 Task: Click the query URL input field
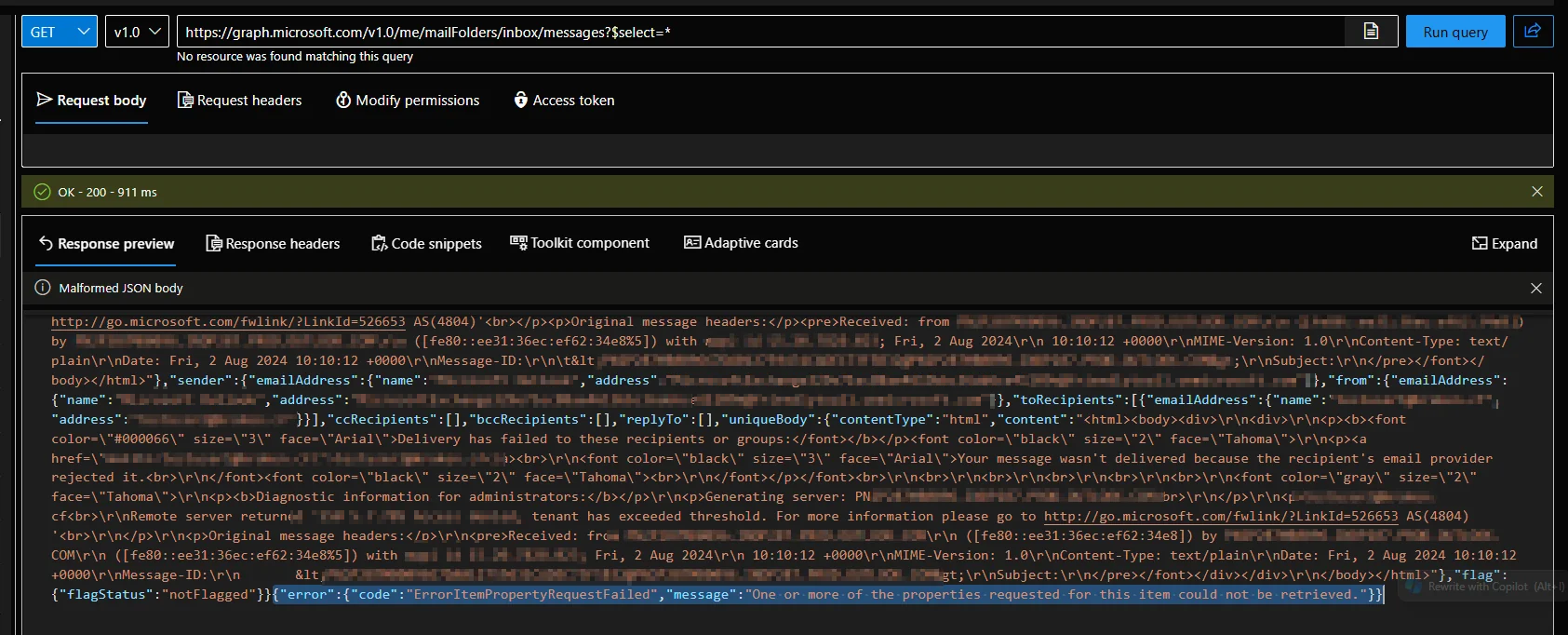[x=759, y=32]
